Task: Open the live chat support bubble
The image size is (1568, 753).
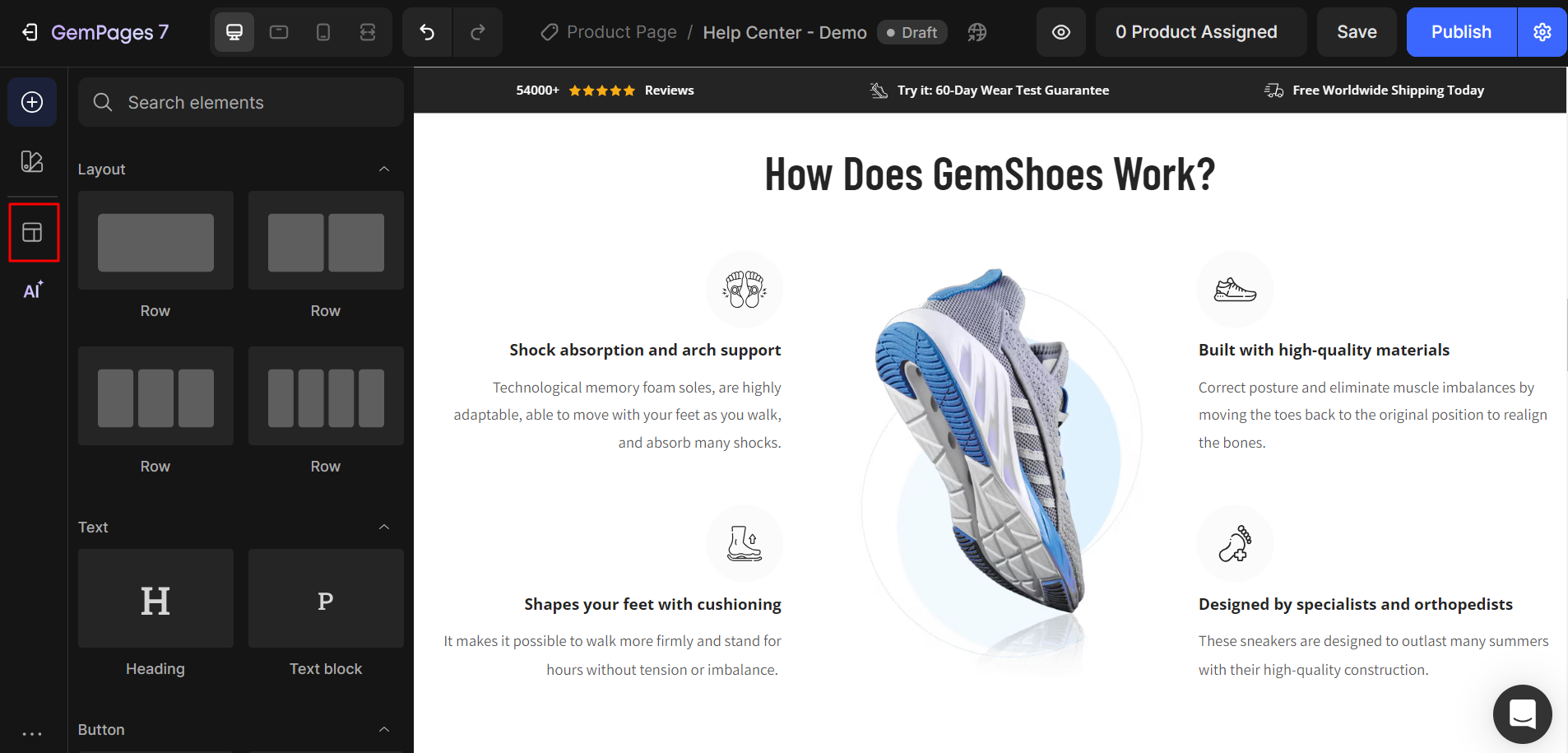Action: [x=1523, y=714]
